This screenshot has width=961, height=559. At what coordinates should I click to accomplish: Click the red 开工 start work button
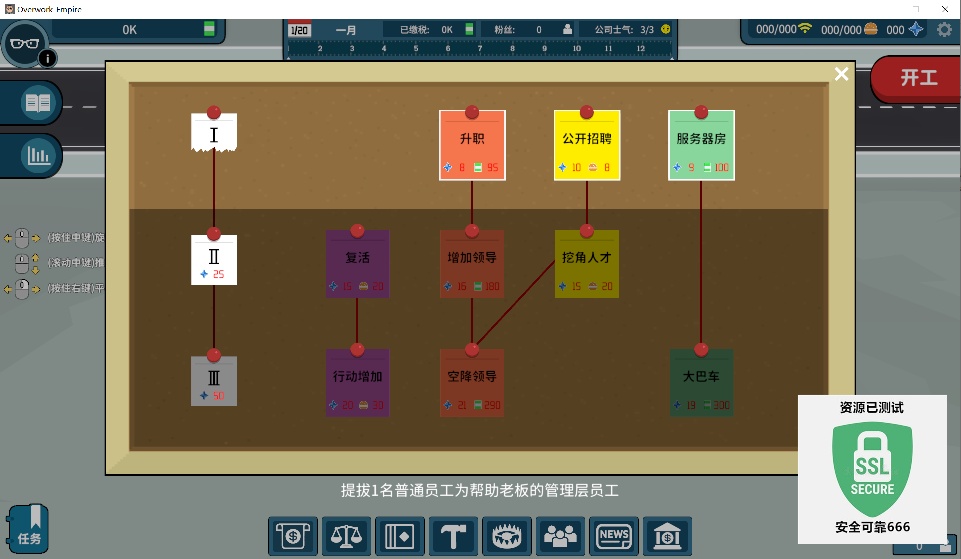[x=917, y=78]
